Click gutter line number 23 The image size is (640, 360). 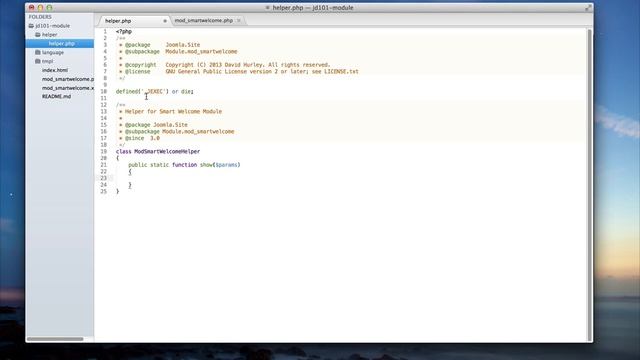click(104, 178)
